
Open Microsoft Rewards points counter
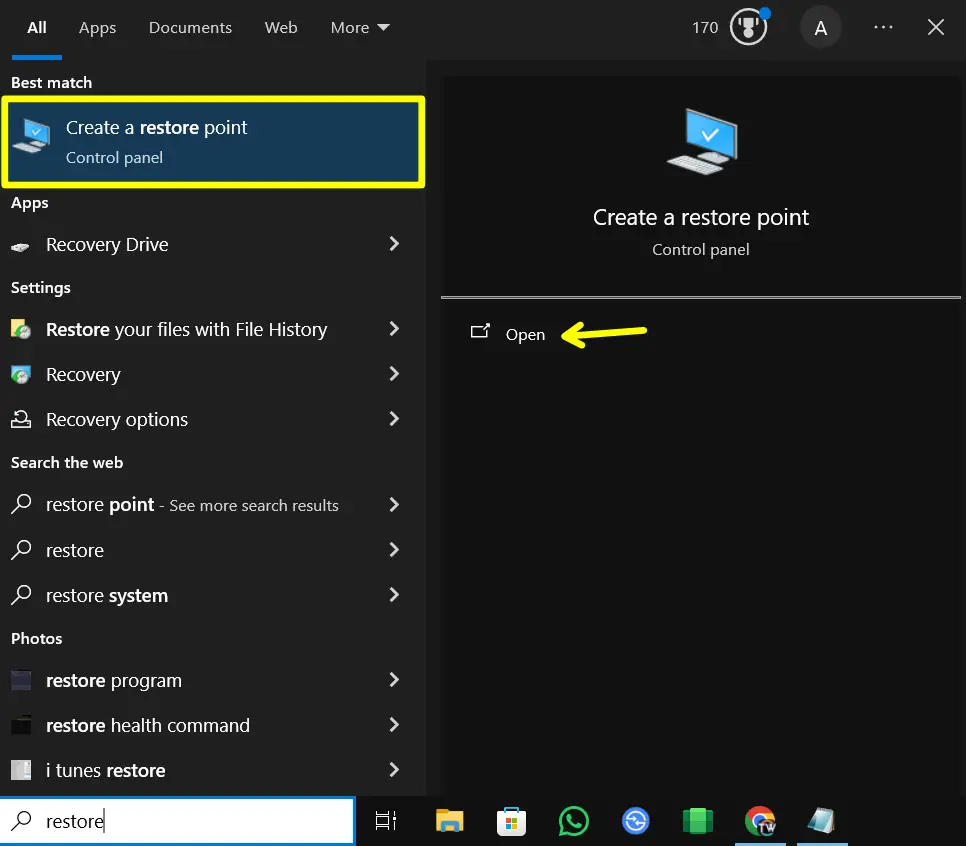[x=729, y=27]
